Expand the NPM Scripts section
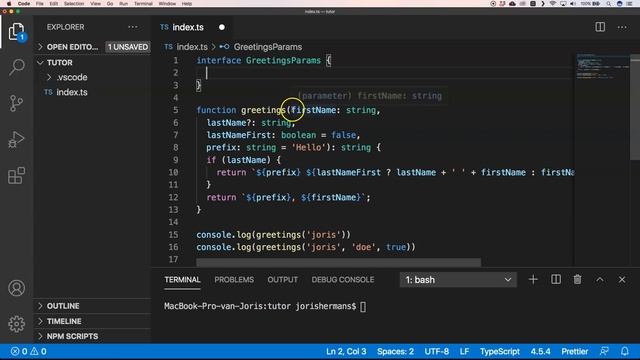This screenshot has width=640, height=360. 93,336
